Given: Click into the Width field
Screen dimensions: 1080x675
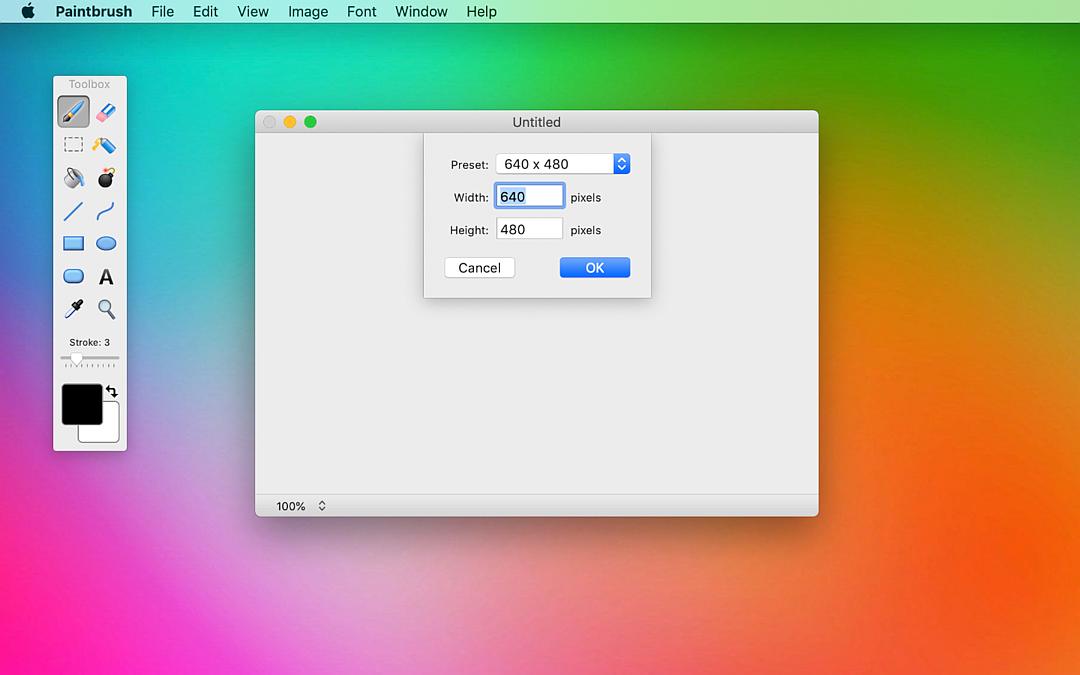Looking at the screenshot, I should pyautogui.click(x=530, y=196).
